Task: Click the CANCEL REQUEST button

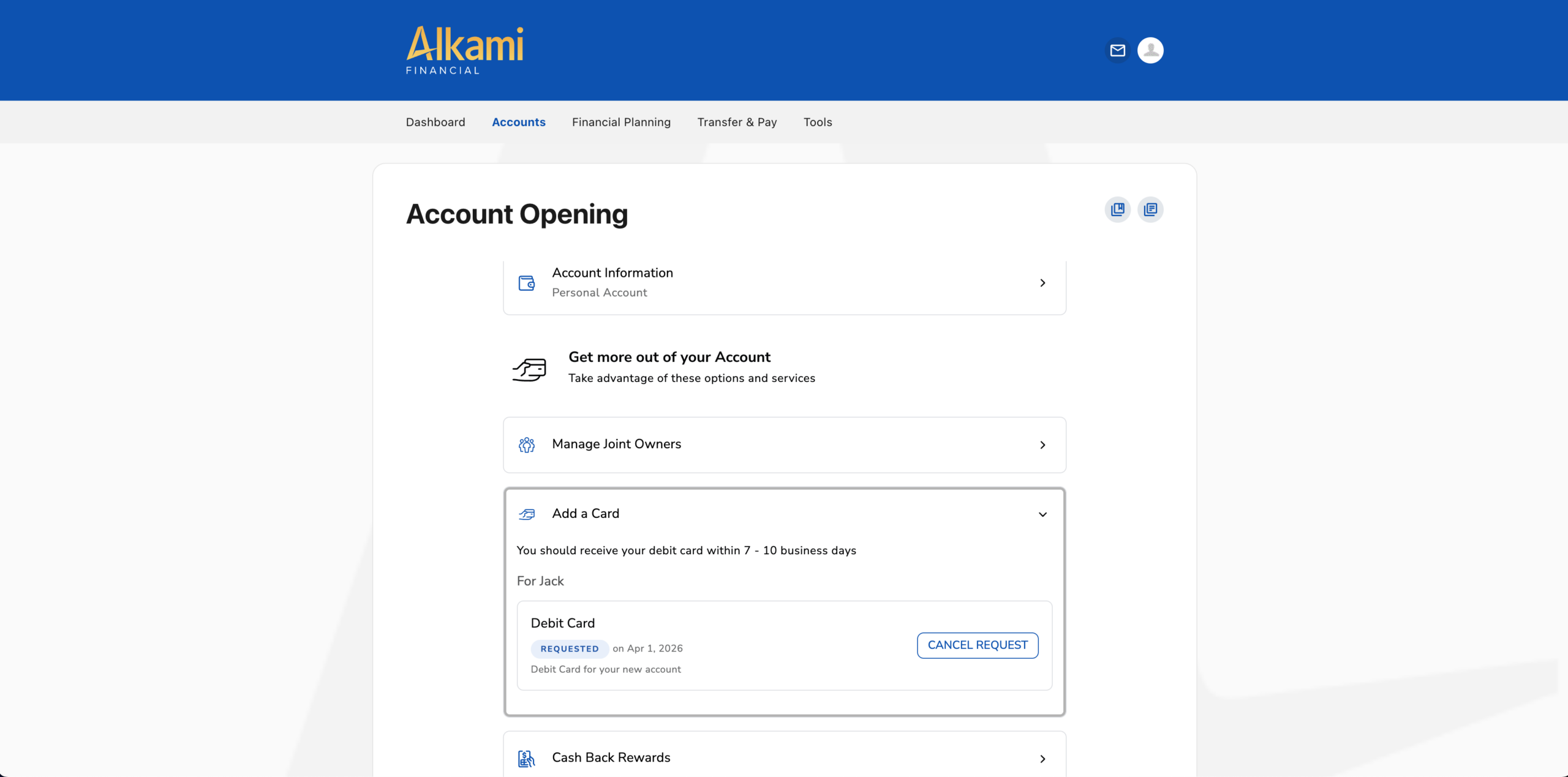Action: pyautogui.click(x=977, y=645)
